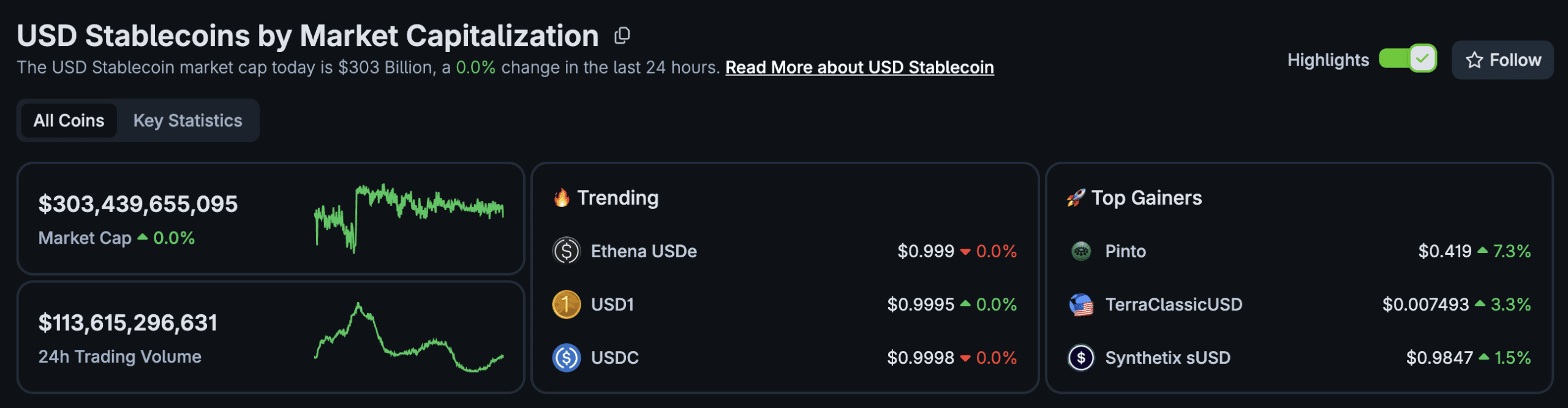Toggle the Highlights switch off
1568x408 pixels.
point(1408,59)
